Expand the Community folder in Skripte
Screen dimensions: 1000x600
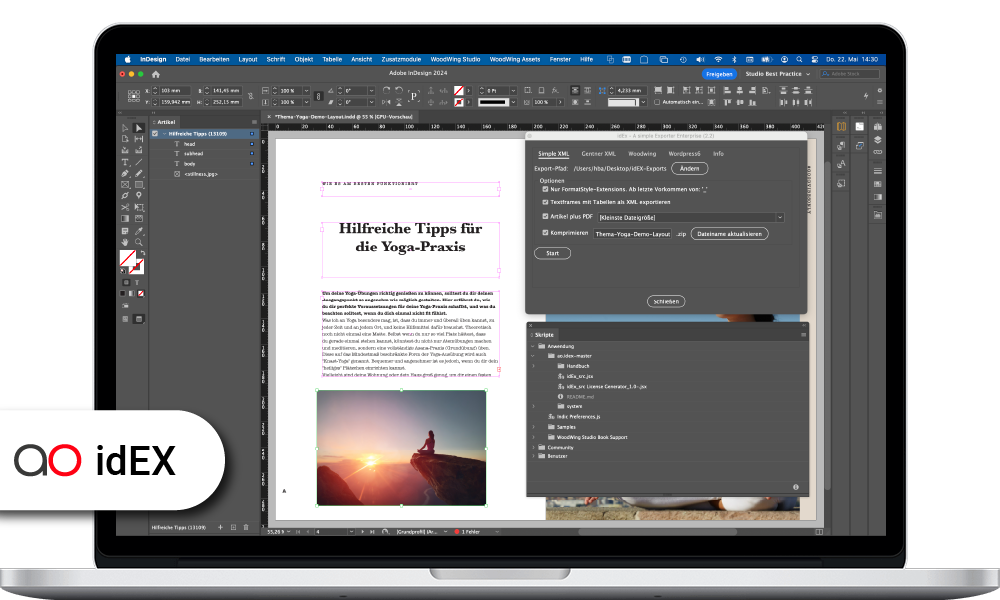point(533,448)
